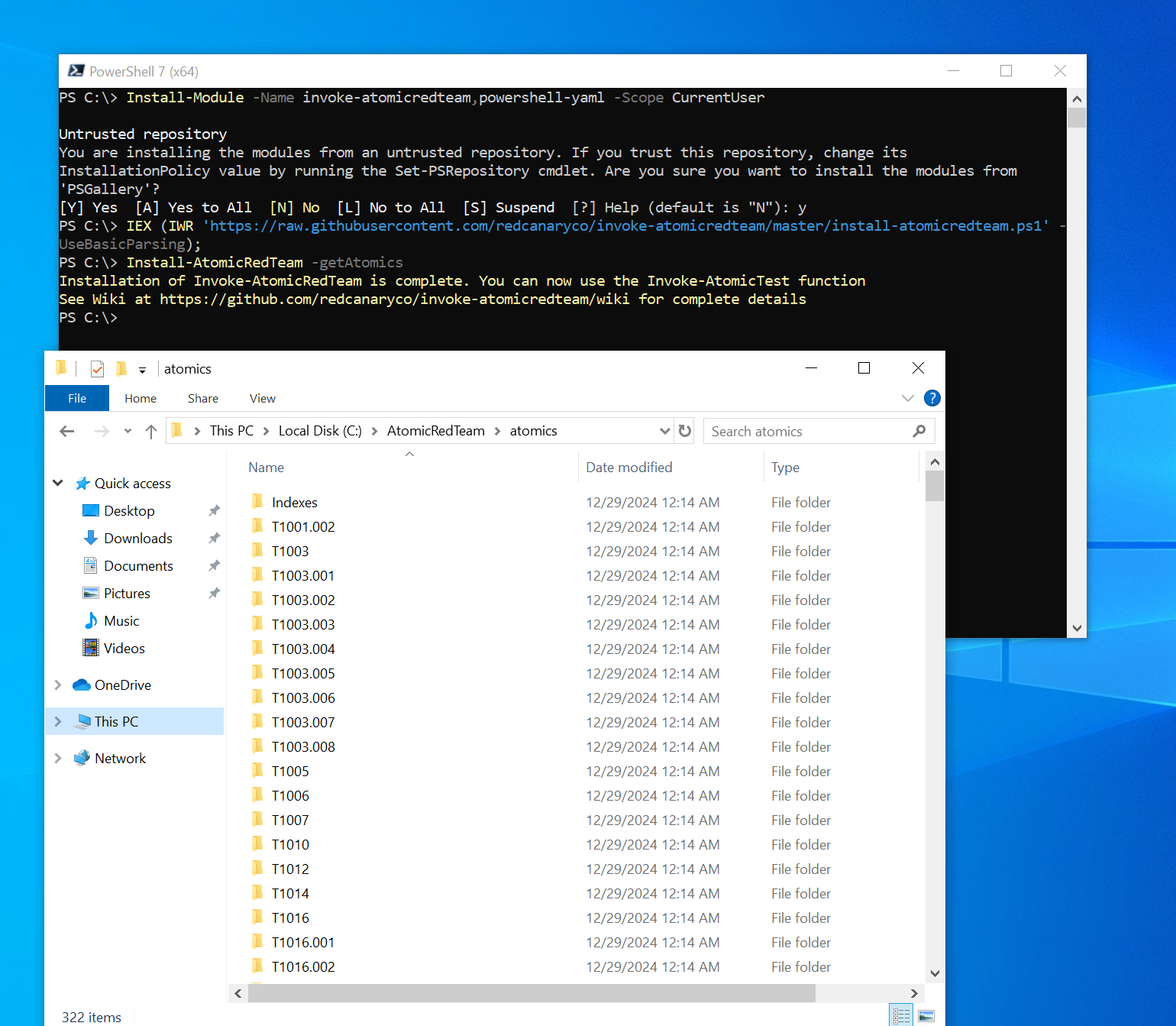Go back with the Back arrow
This screenshot has height=1026, width=1176.
[x=67, y=432]
